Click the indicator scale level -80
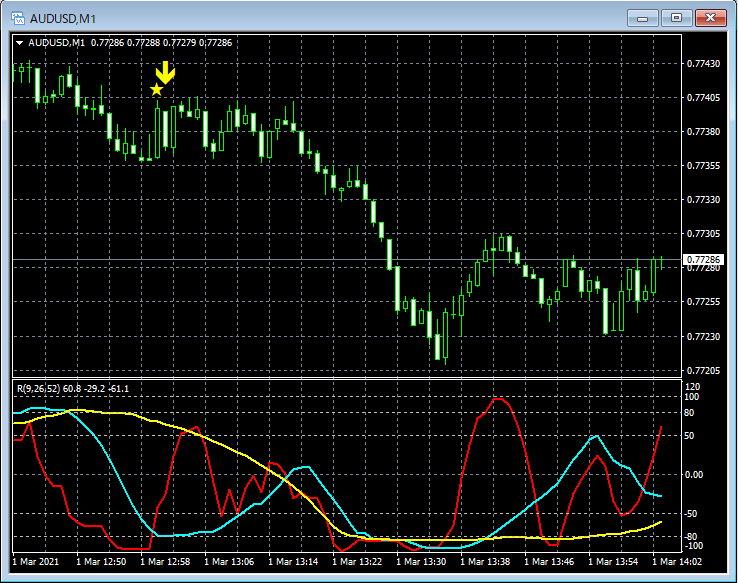This screenshot has height=583, width=739. (x=691, y=537)
